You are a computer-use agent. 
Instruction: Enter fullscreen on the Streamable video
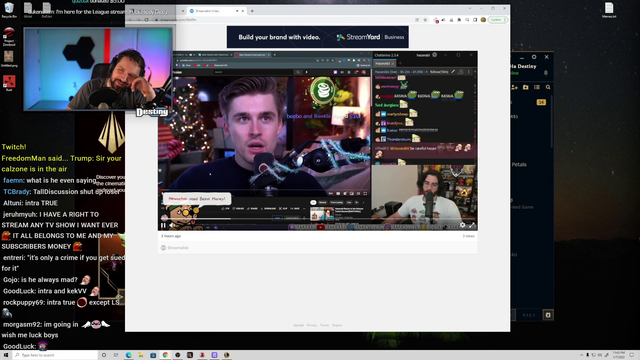(x=472, y=225)
